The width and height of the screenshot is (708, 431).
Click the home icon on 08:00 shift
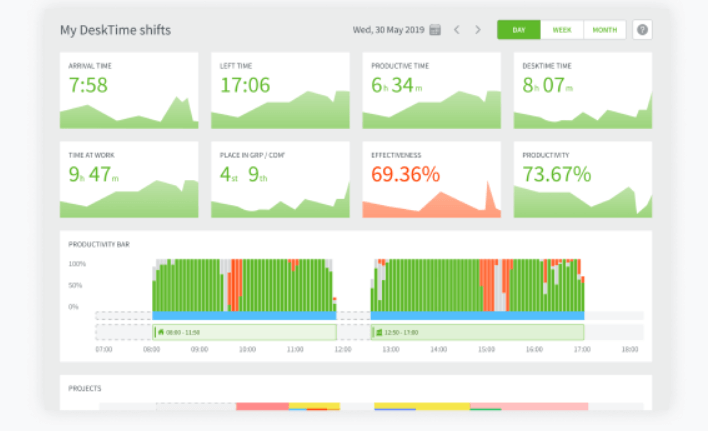tap(161, 332)
